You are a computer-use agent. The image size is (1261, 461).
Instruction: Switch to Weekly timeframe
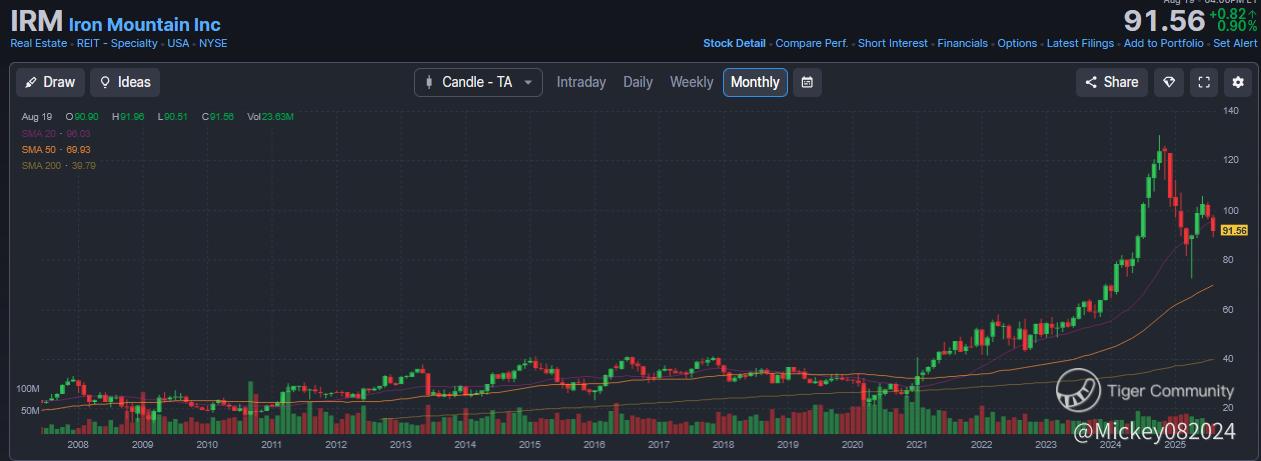pyautogui.click(x=691, y=82)
